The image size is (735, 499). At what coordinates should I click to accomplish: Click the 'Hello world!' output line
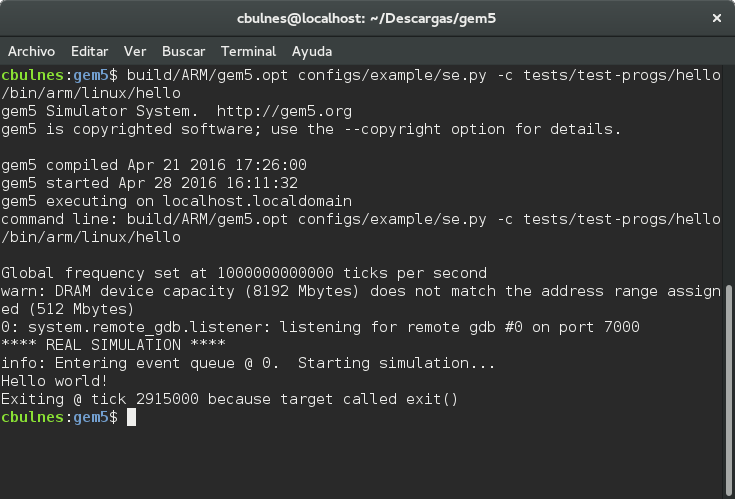click(x=54, y=381)
